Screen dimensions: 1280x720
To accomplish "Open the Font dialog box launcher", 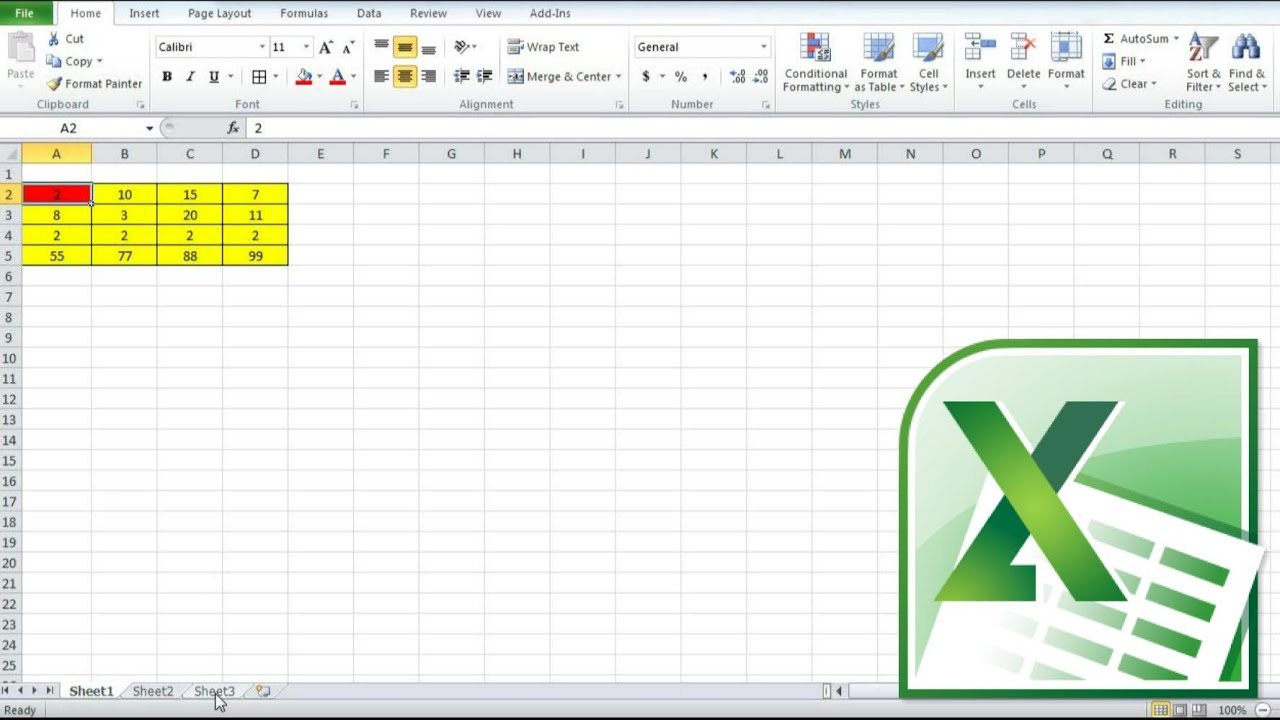I will (x=354, y=105).
